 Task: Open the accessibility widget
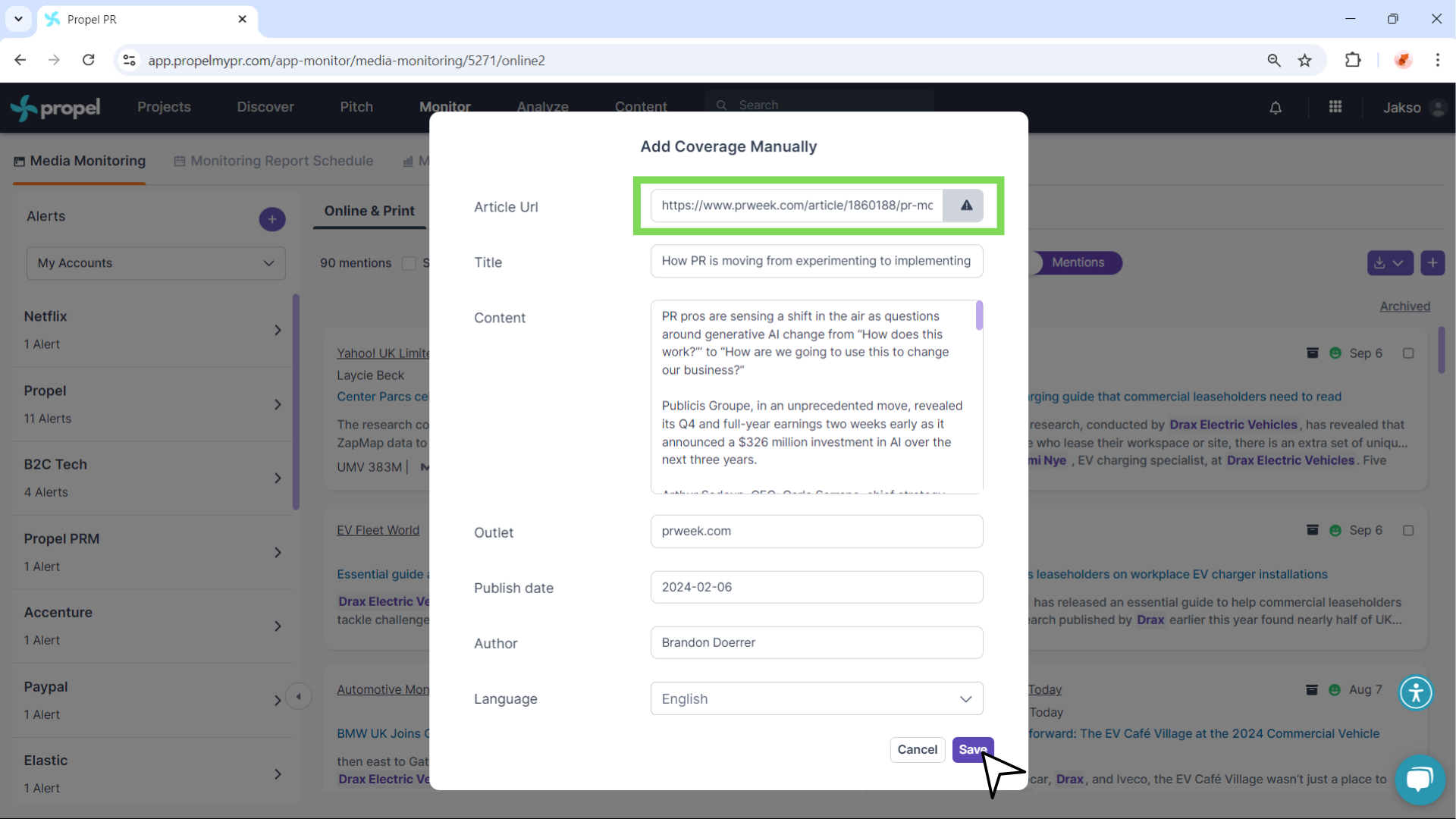(x=1416, y=692)
